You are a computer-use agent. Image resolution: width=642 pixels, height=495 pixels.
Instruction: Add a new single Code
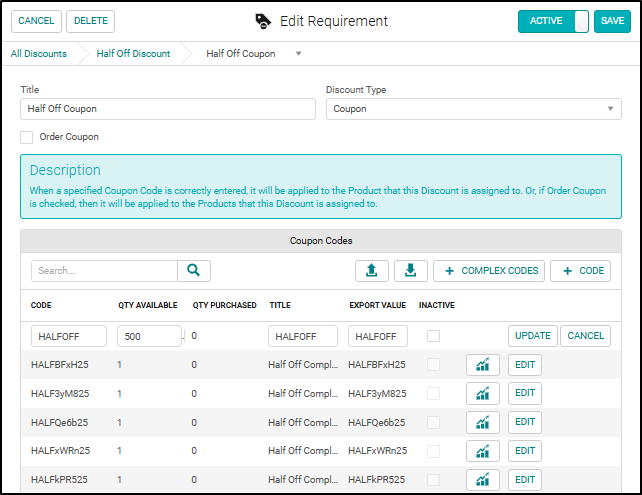[580, 271]
